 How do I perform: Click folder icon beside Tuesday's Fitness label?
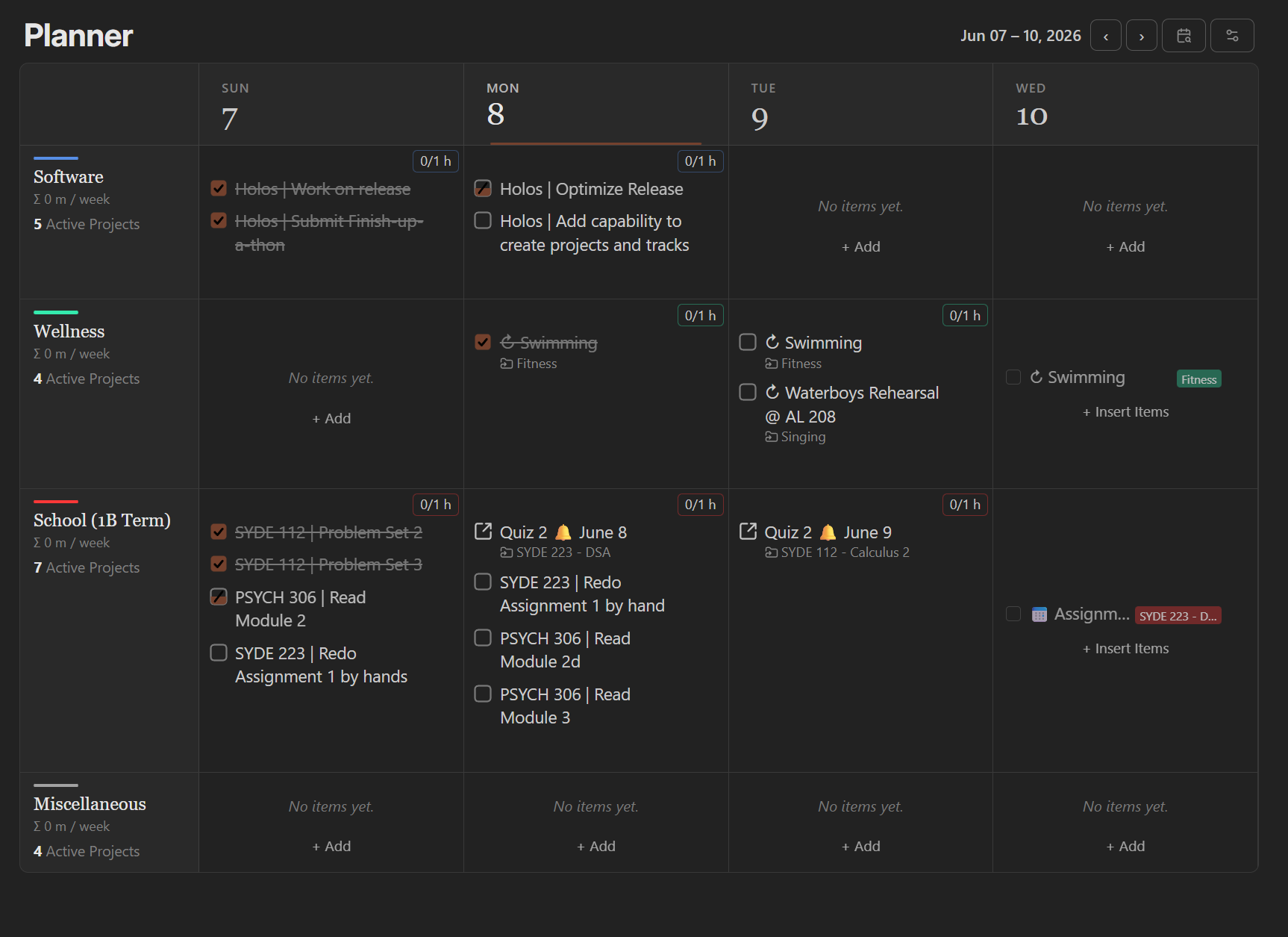771,364
